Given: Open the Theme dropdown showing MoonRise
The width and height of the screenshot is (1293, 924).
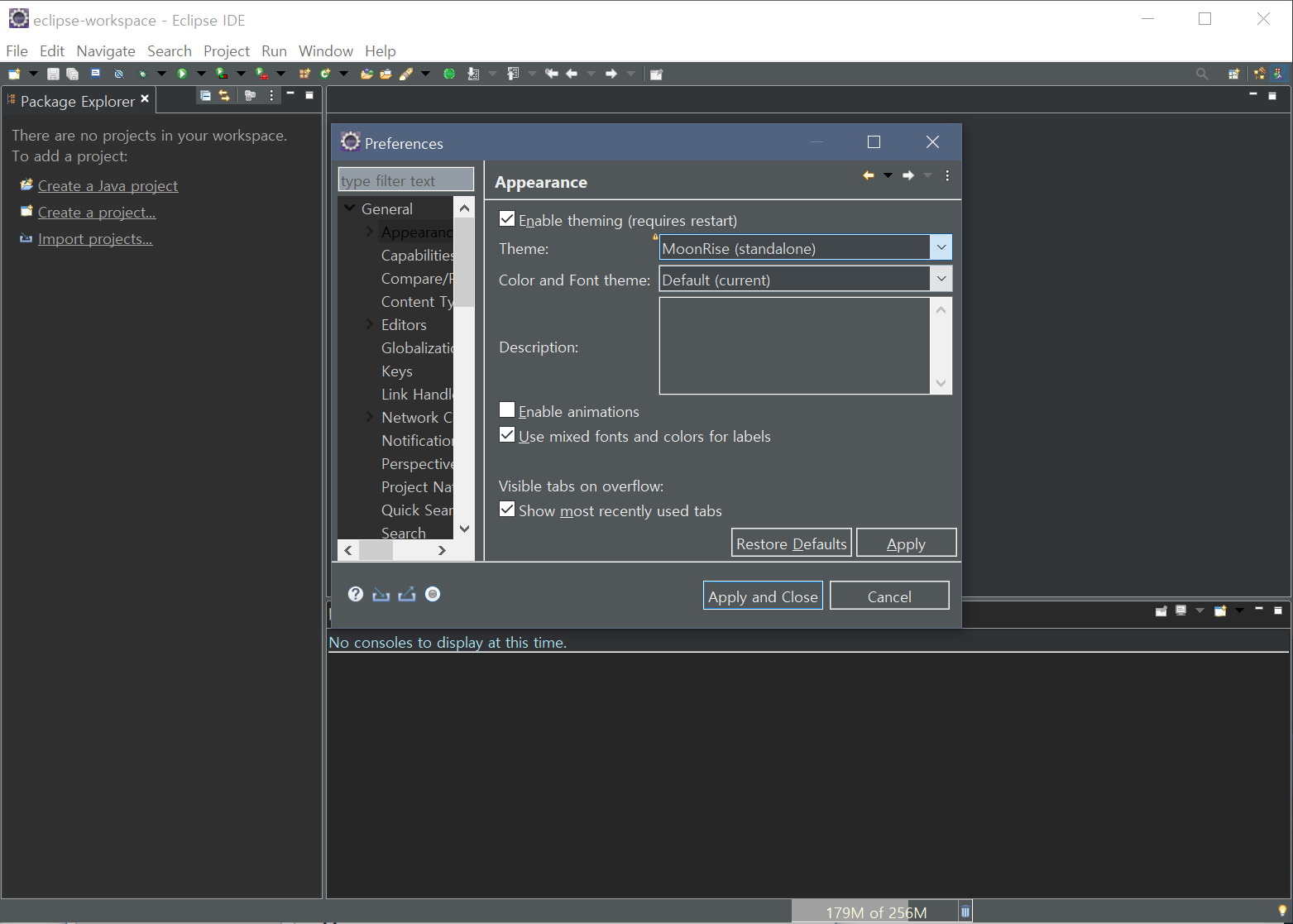Looking at the screenshot, I should click(941, 247).
